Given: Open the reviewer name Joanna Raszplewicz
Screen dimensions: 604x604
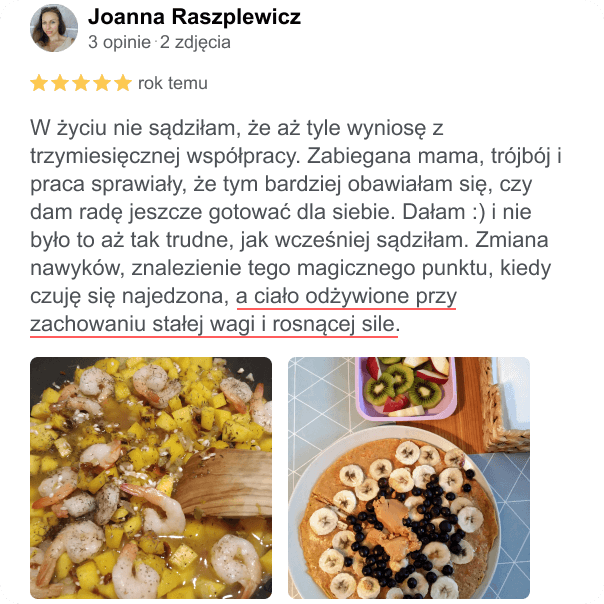Looking at the screenshot, I should tap(194, 17).
